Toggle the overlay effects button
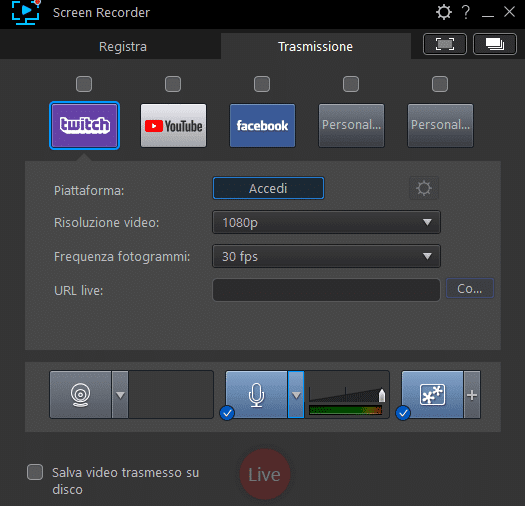The image size is (525, 506). click(x=432, y=394)
